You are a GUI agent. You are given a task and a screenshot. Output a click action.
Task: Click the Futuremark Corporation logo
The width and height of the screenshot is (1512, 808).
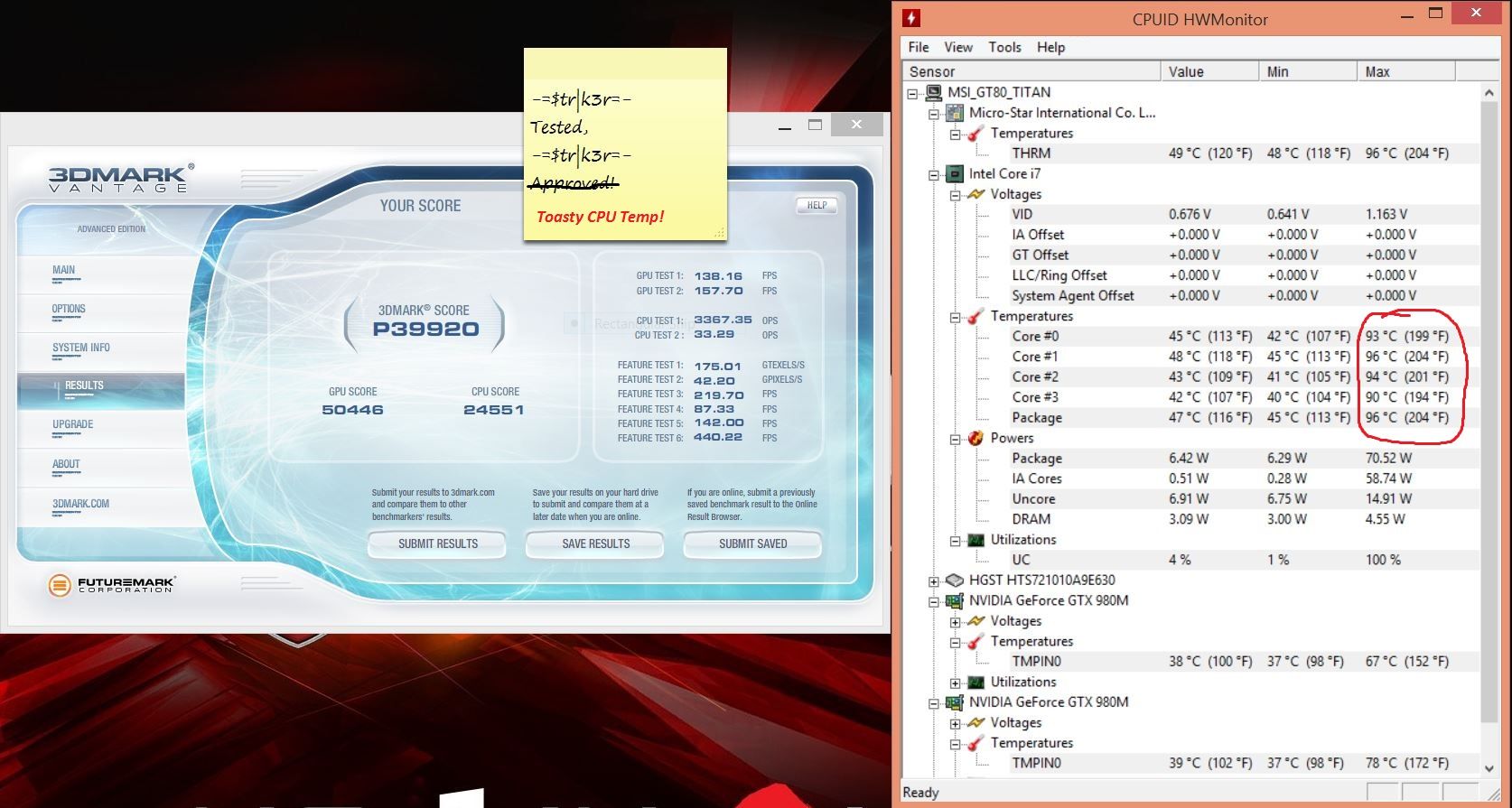coord(111,585)
